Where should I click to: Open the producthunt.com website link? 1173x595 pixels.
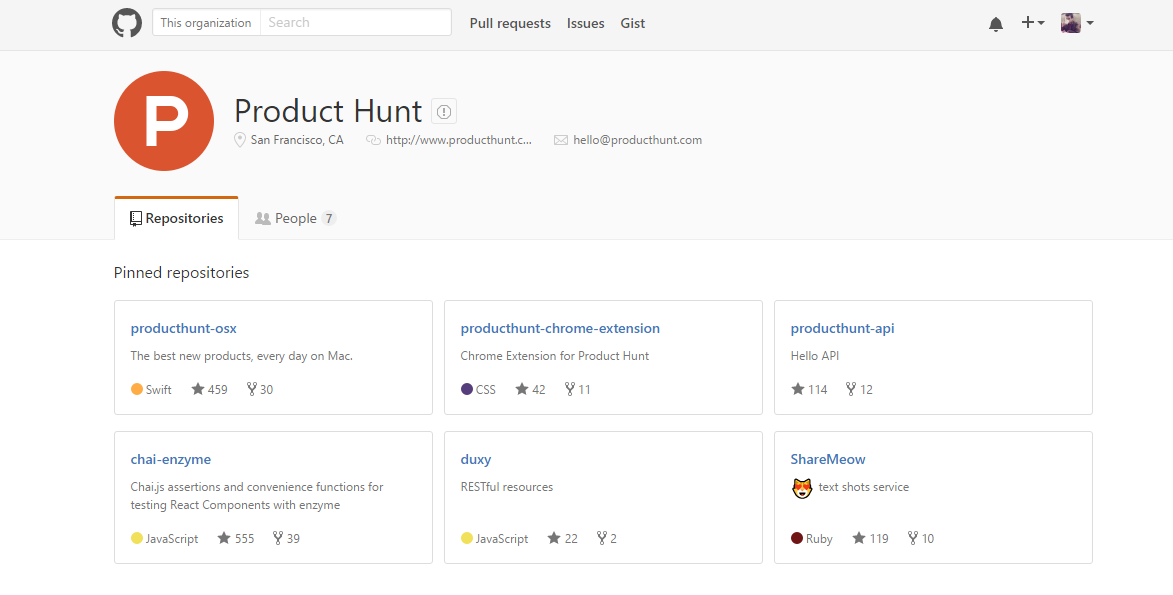[x=459, y=140]
